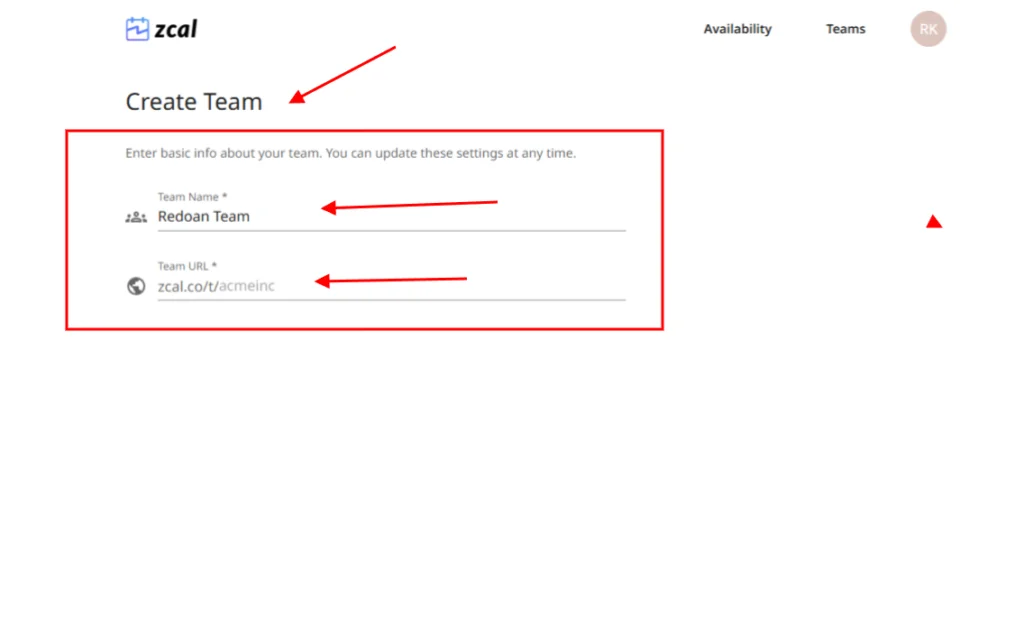The image size is (1024, 644).
Task: Click the Team URL * label
Action: (187, 267)
